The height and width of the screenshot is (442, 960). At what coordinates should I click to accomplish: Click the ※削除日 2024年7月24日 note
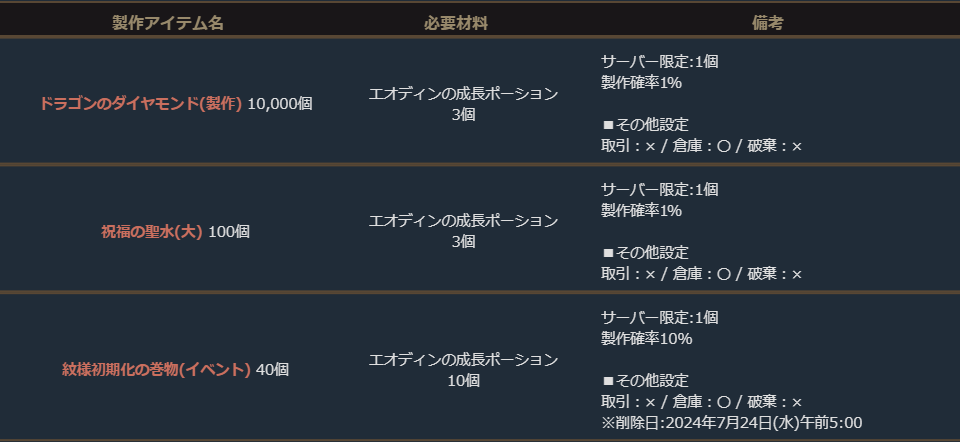click(x=731, y=422)
